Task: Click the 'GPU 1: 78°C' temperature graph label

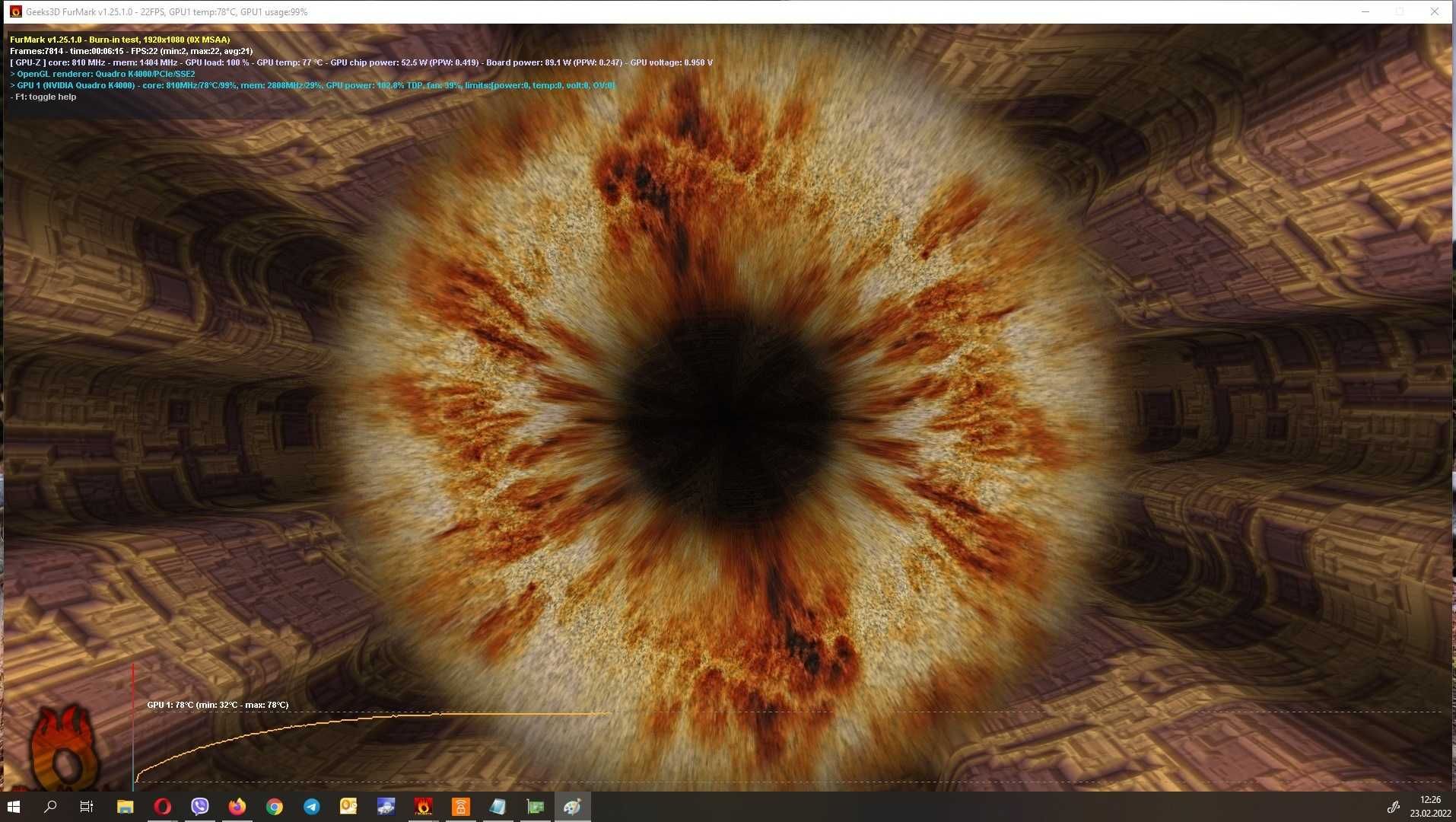Action: (218, 705)
